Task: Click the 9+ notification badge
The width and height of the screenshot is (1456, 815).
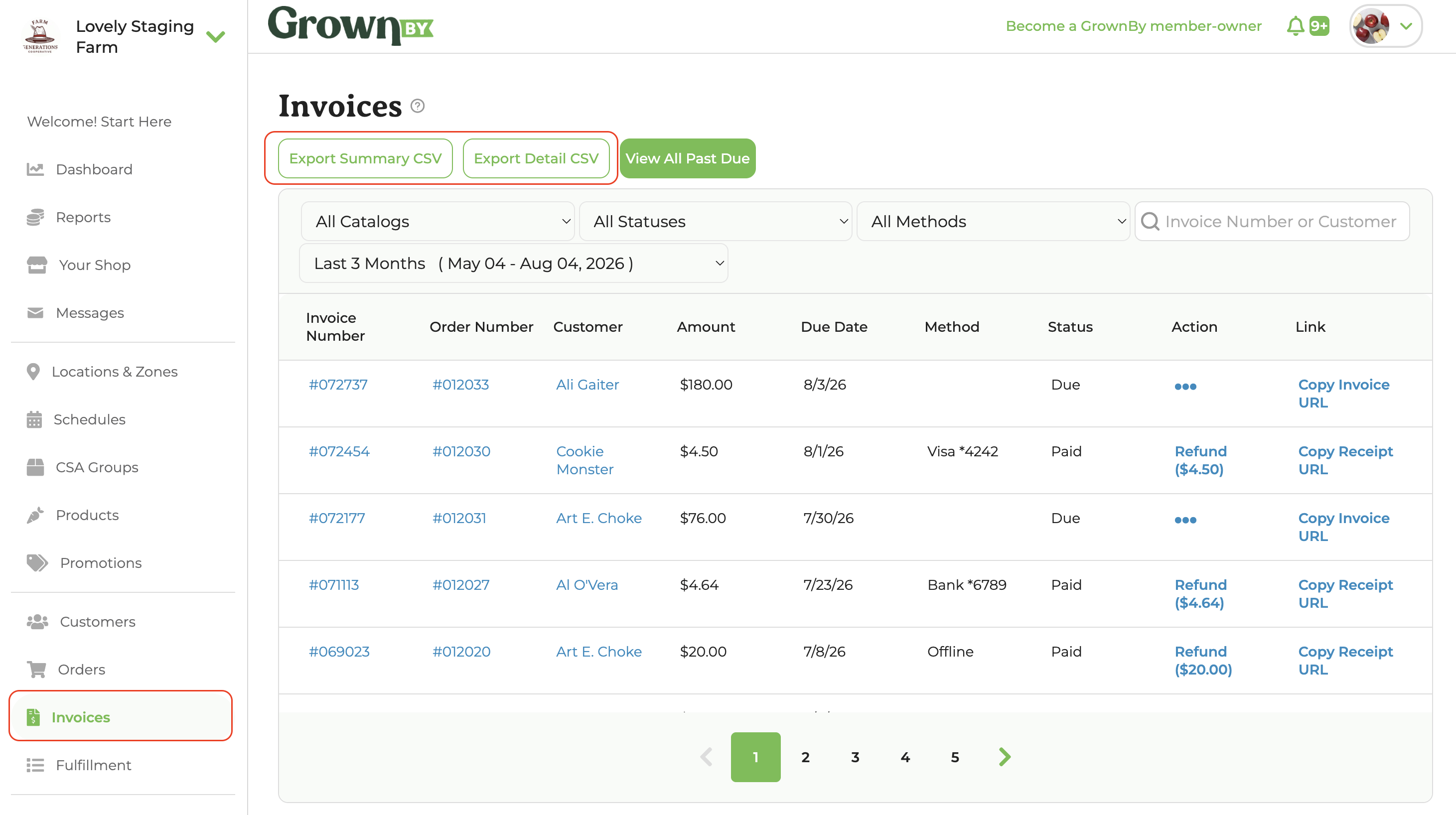Action: click(1319, 26)
